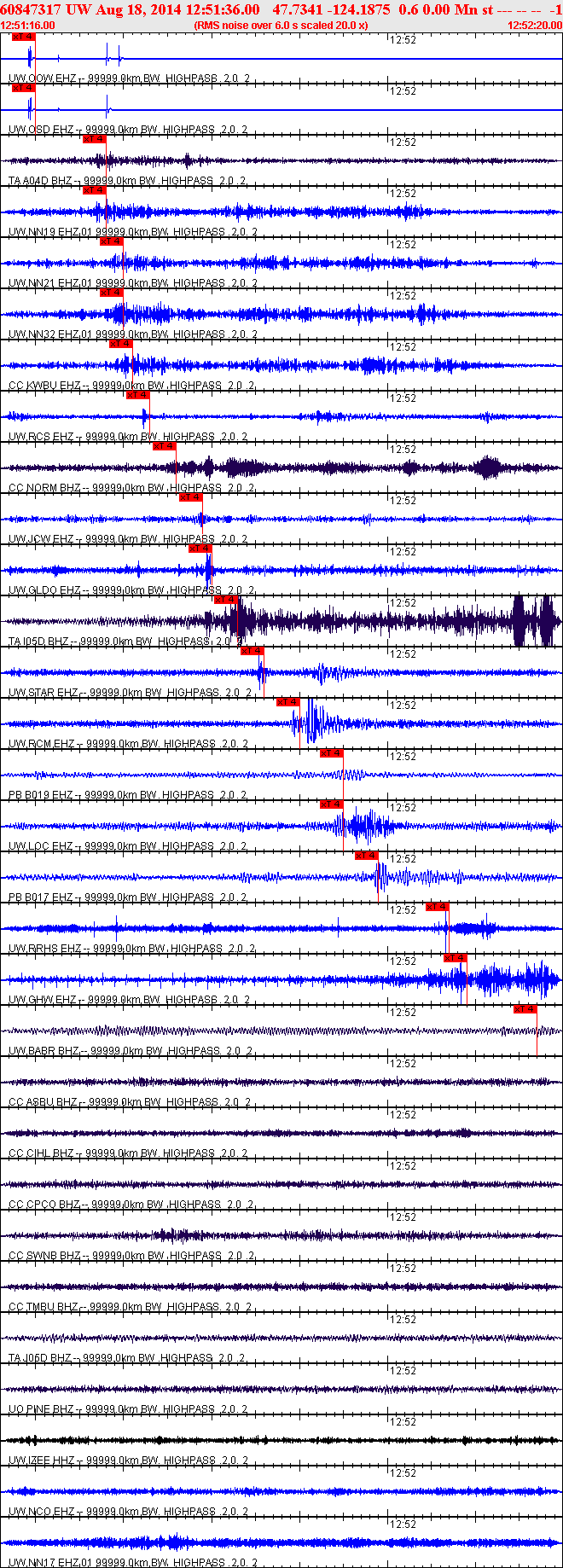Click the pick flag on TA.I05D trace
The height and width of the screenshot is (1568, 563).
(226, 600)
